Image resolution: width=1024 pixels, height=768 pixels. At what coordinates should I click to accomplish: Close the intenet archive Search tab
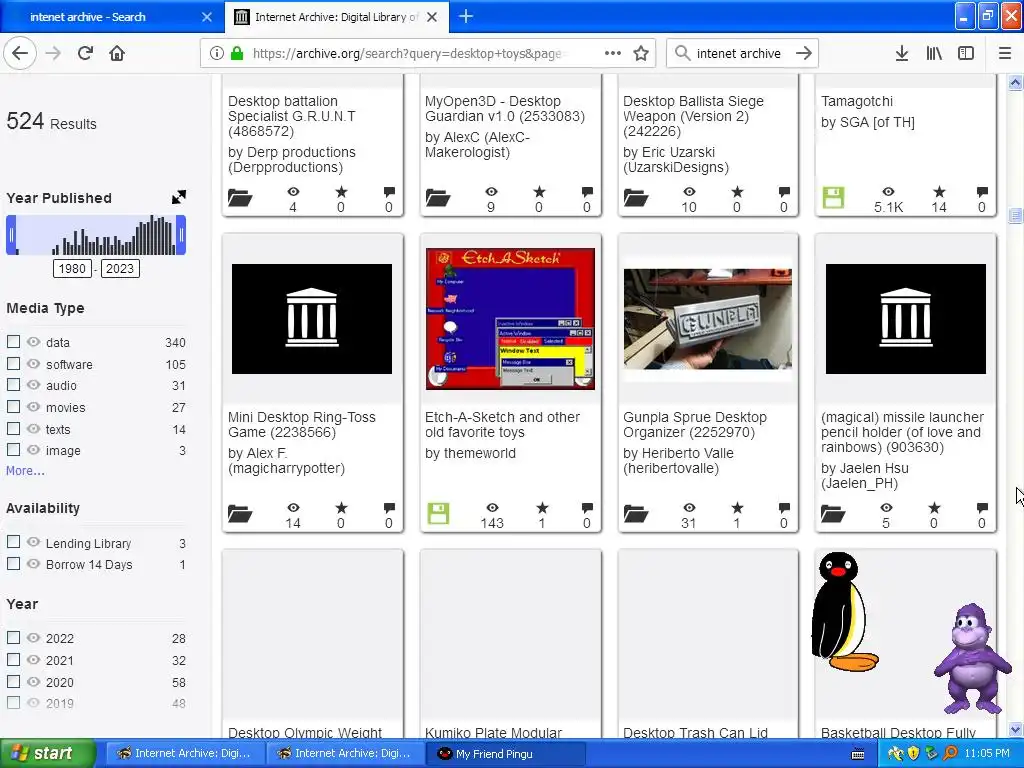207,17
